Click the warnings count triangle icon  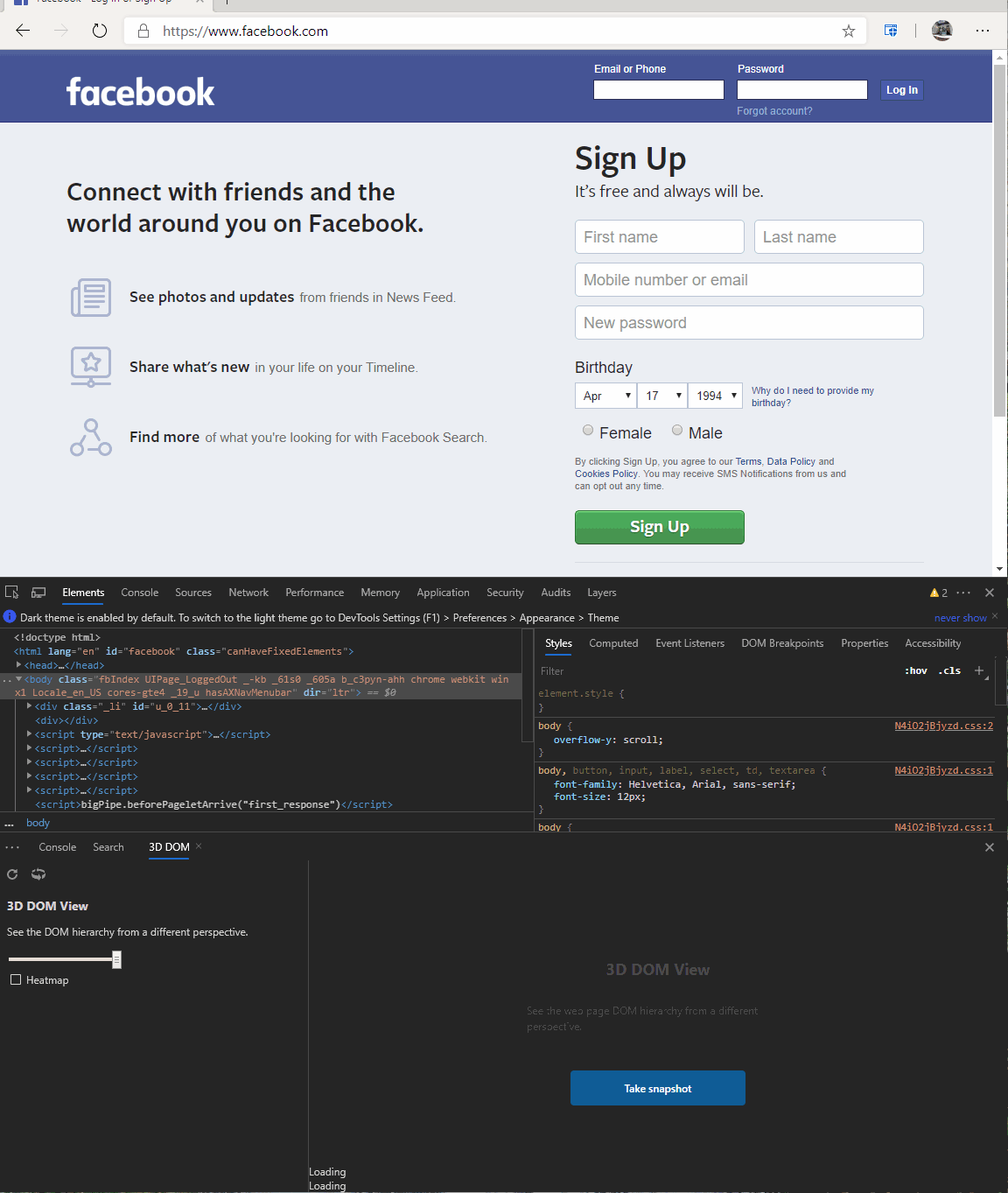934,593
